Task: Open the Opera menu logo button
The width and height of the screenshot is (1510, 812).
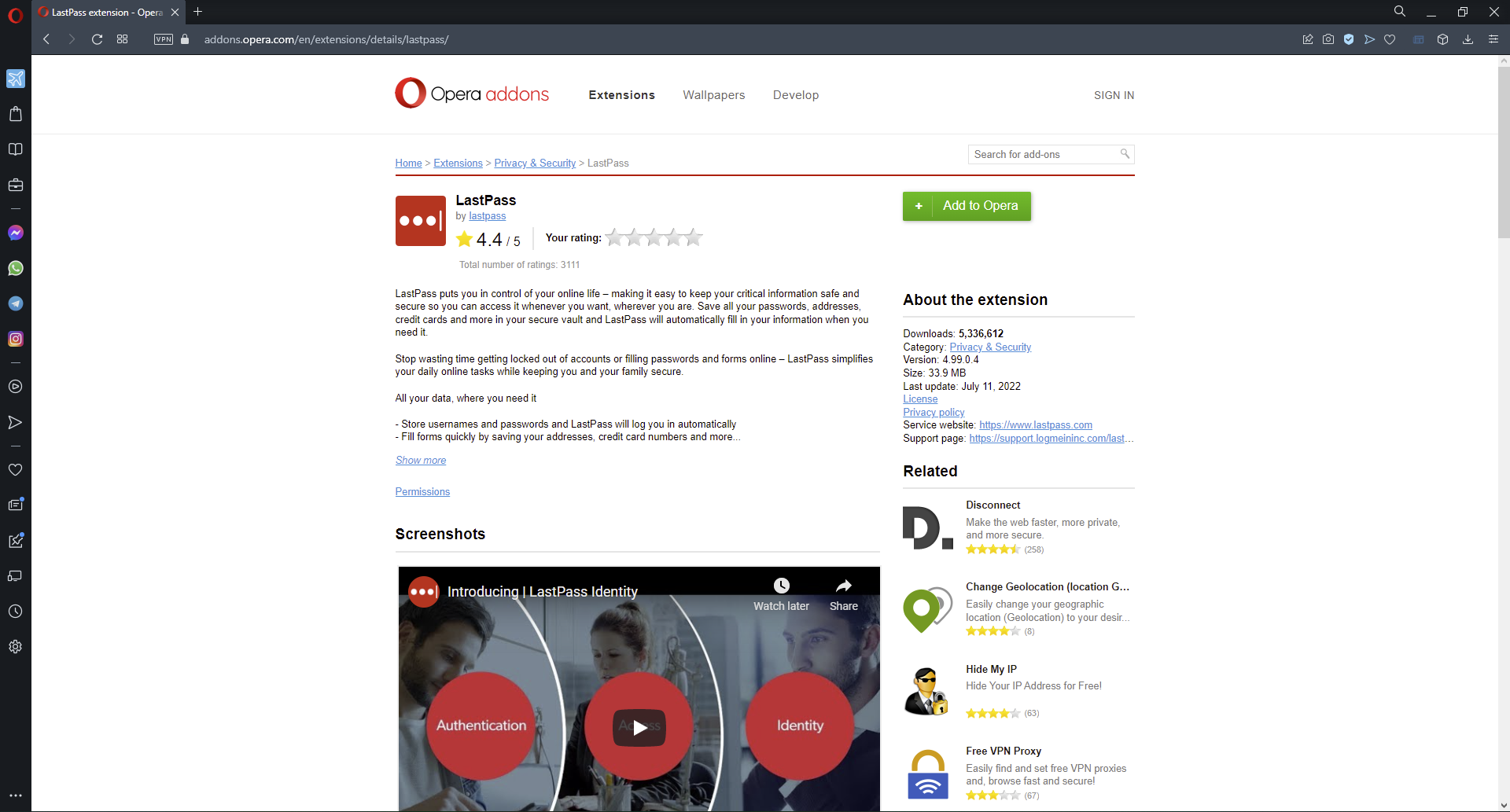Action: [15, 15]
